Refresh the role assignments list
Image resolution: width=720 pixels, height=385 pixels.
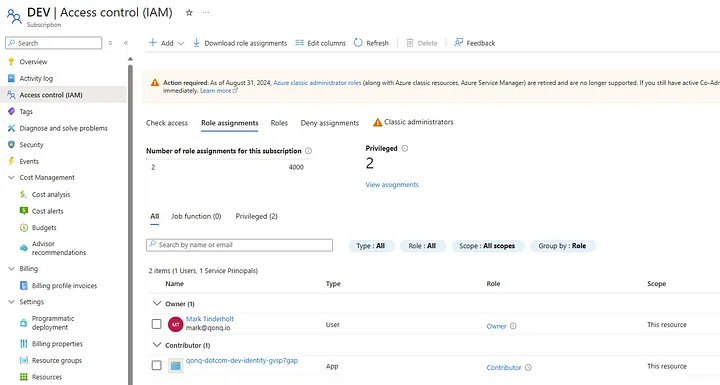(371, 43)
